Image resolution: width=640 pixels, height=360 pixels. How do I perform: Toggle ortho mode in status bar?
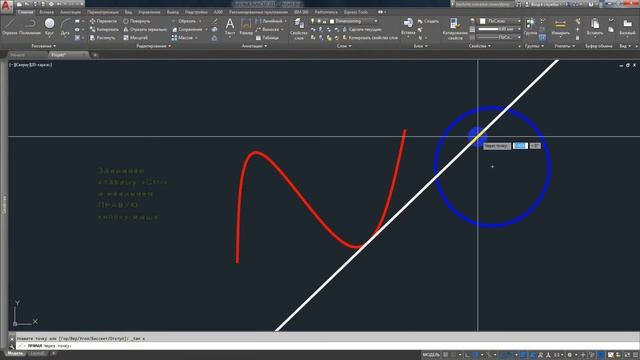point(467,355)
